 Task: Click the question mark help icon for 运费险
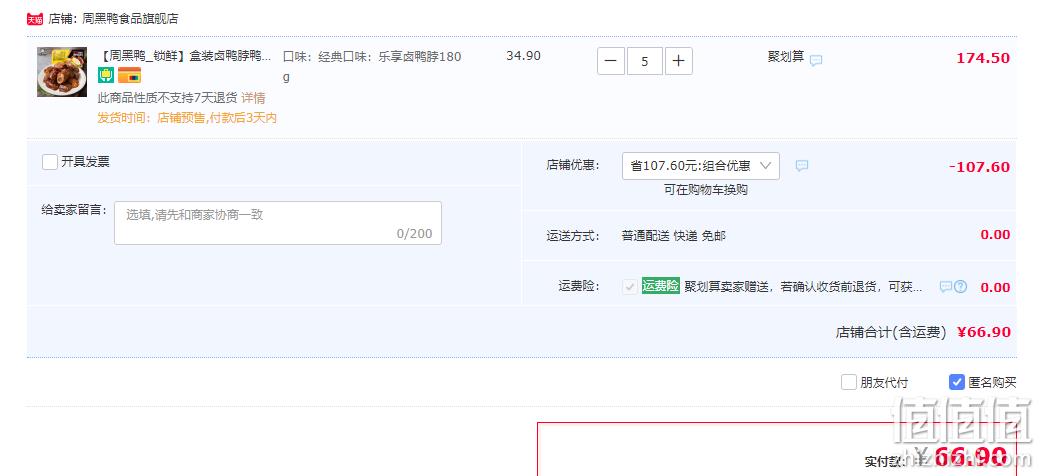961,287
